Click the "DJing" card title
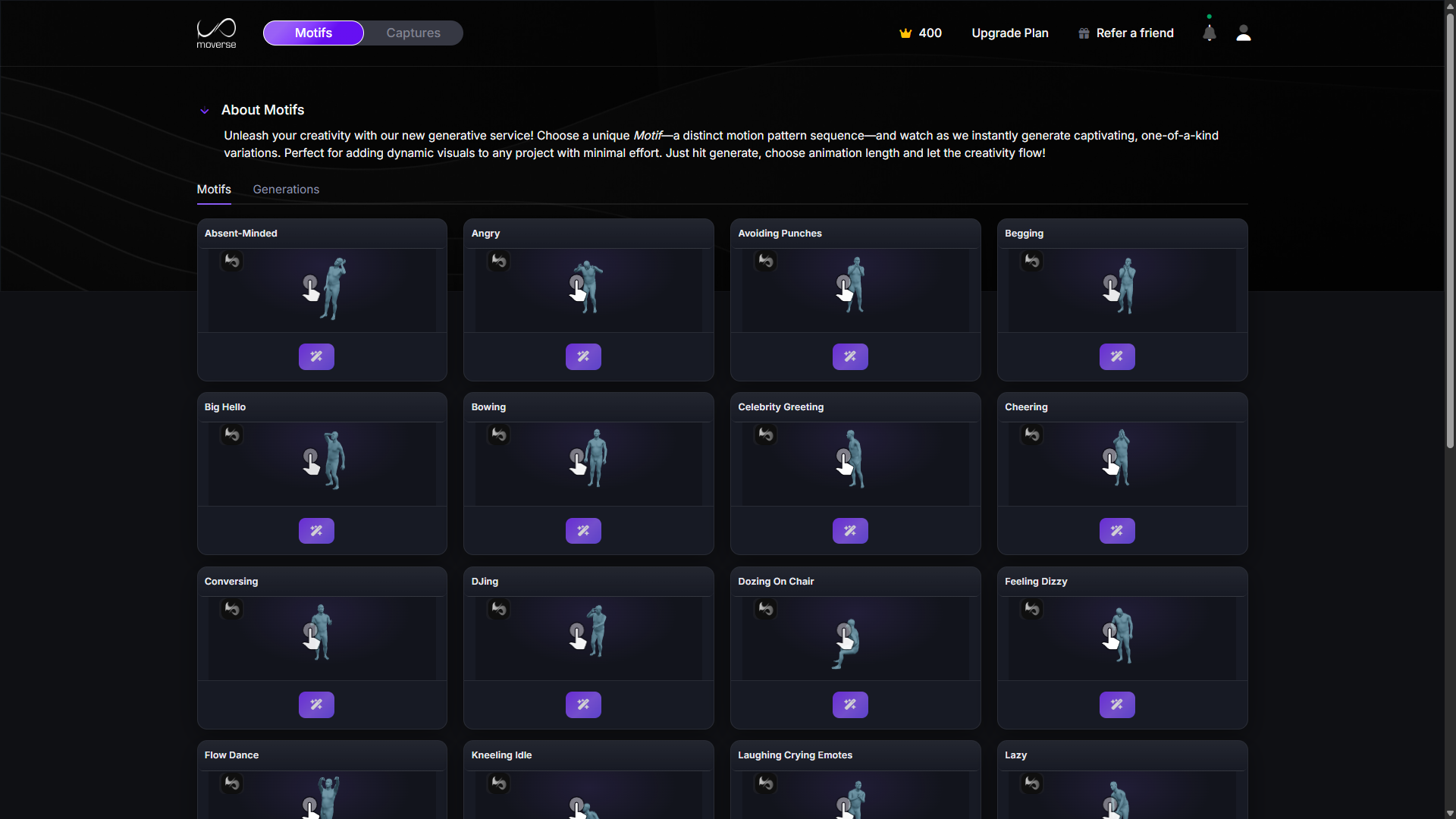The width and height of the screenshot is (1456, 819). [485, 582]
